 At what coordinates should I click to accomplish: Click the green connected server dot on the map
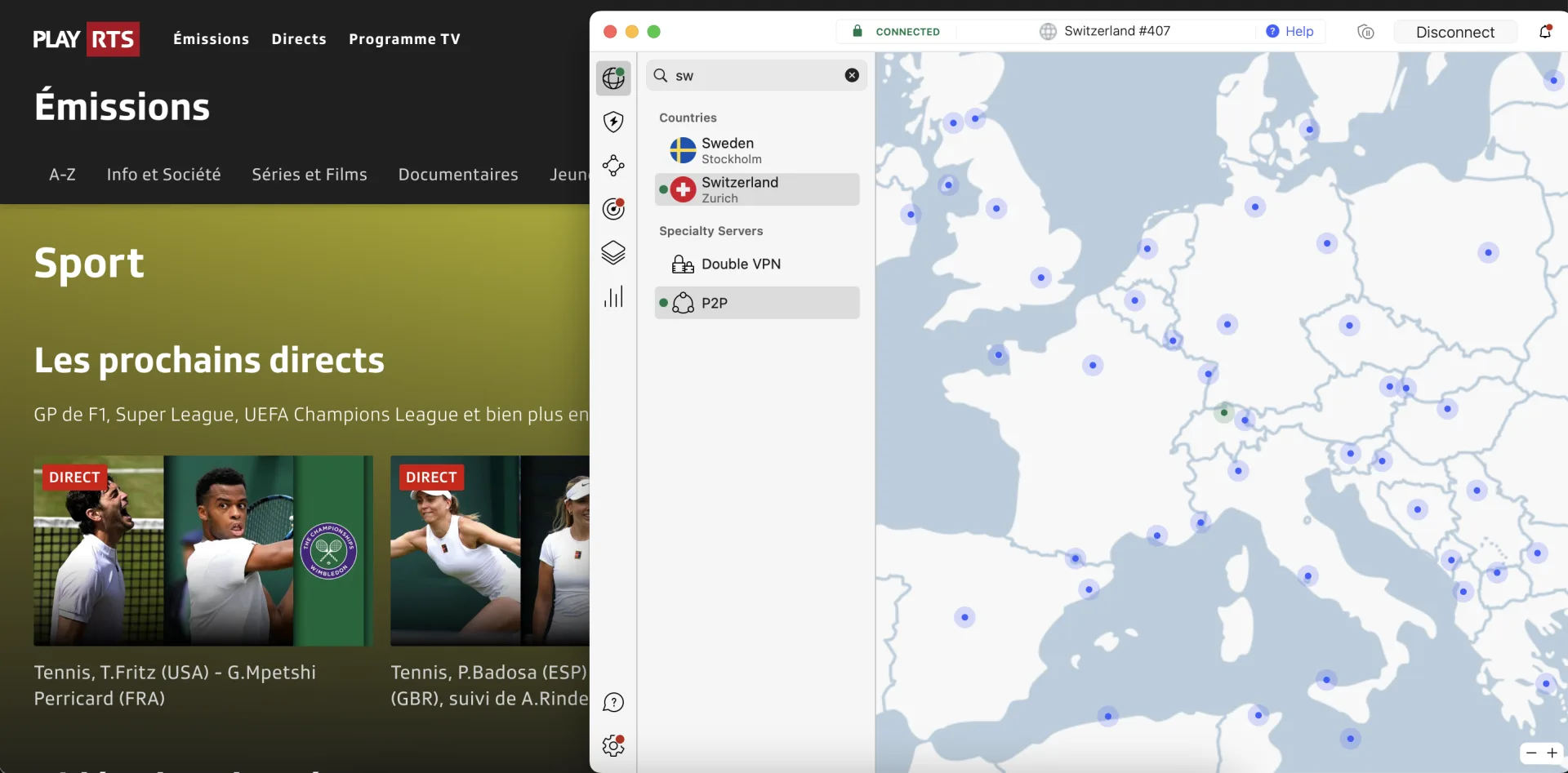1223,412
